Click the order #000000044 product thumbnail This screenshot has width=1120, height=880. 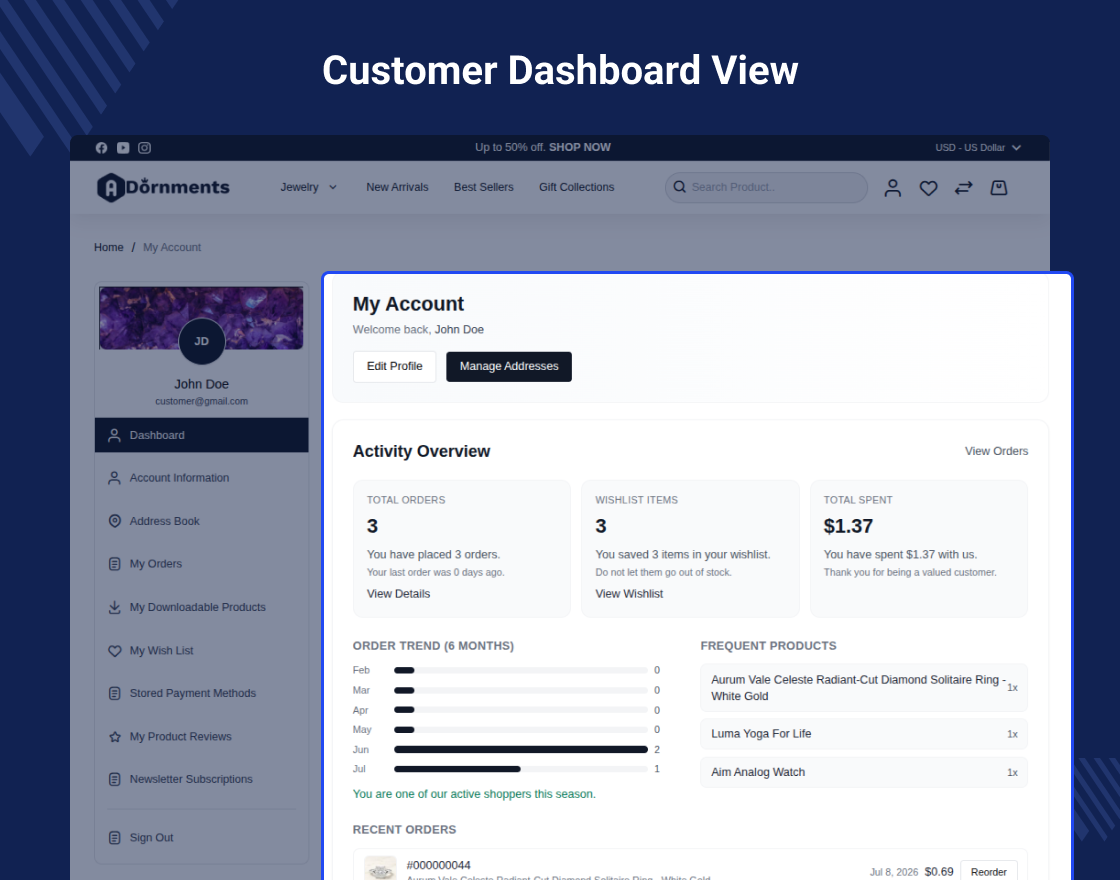pos(380,868)
